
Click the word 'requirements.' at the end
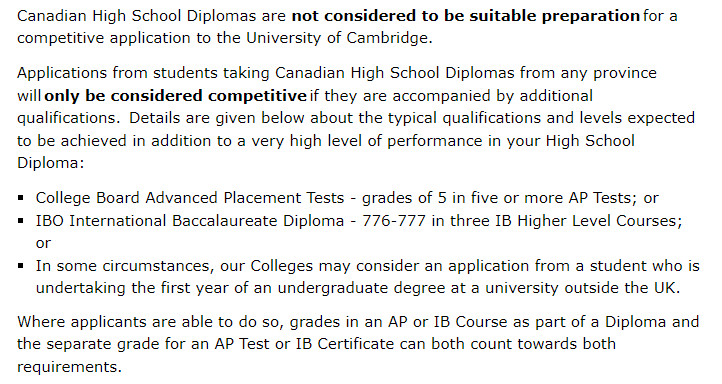pyautogui.click(x=70, y=367)
